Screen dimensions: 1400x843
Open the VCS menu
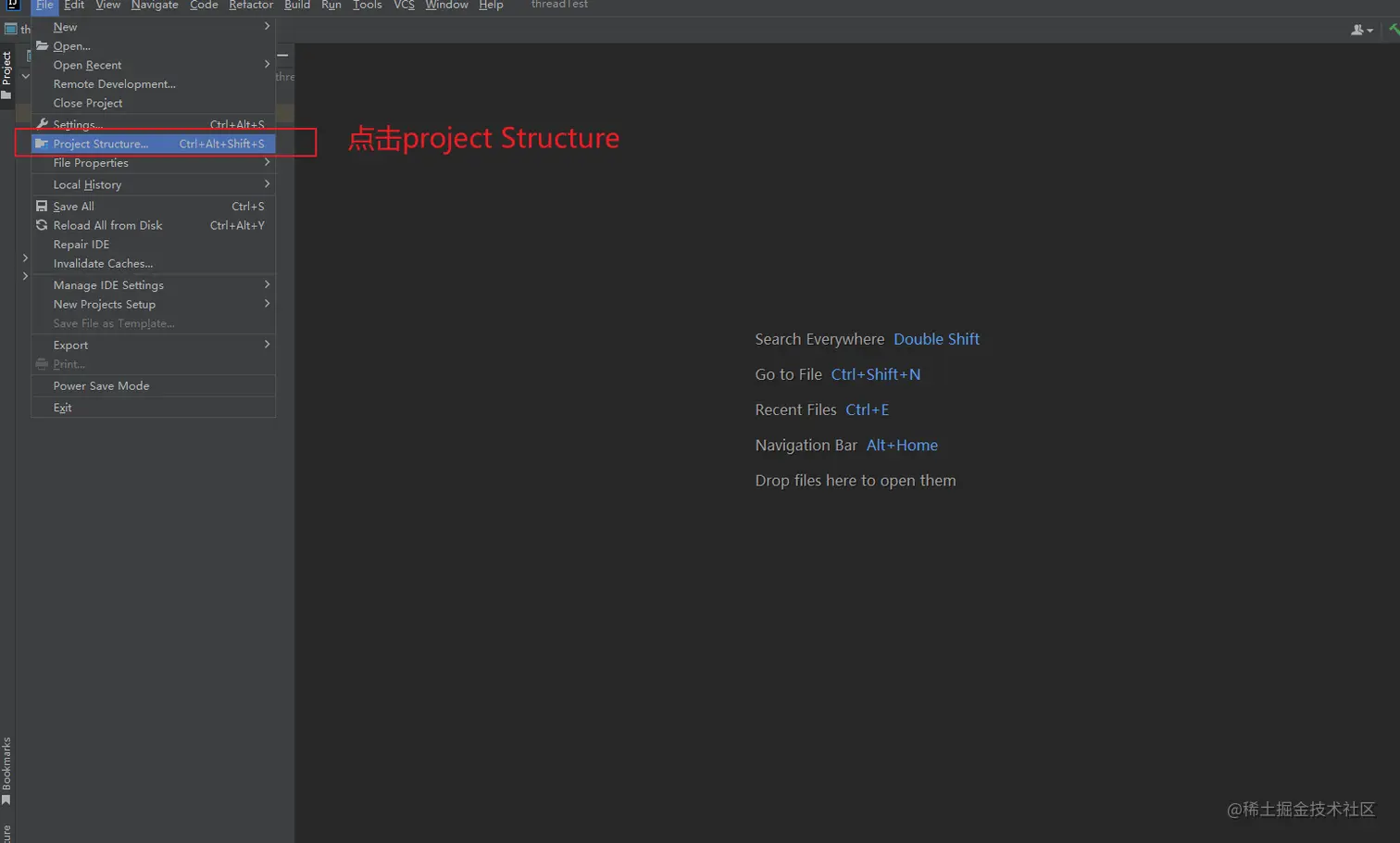pos(404,6)
